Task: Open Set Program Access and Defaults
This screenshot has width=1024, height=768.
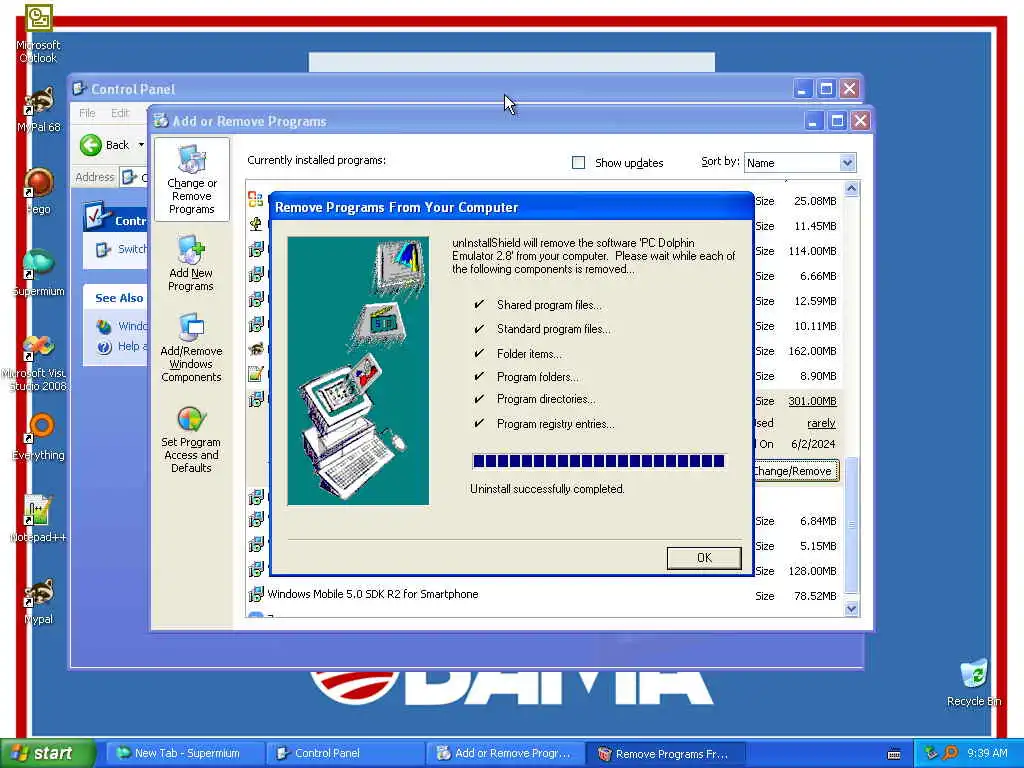Action: click(191, 440)
